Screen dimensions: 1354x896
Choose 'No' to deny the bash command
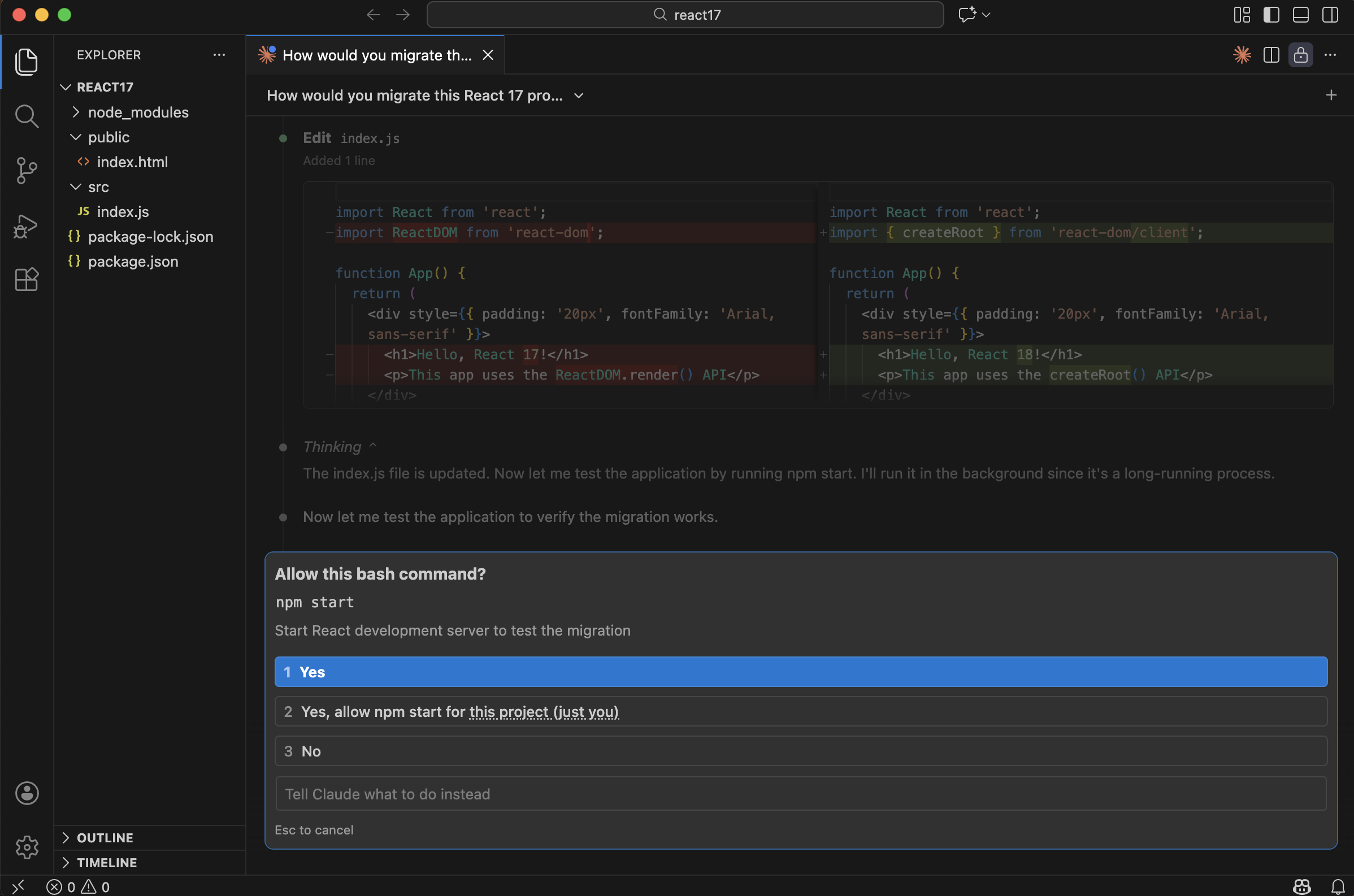coord(800,751)
